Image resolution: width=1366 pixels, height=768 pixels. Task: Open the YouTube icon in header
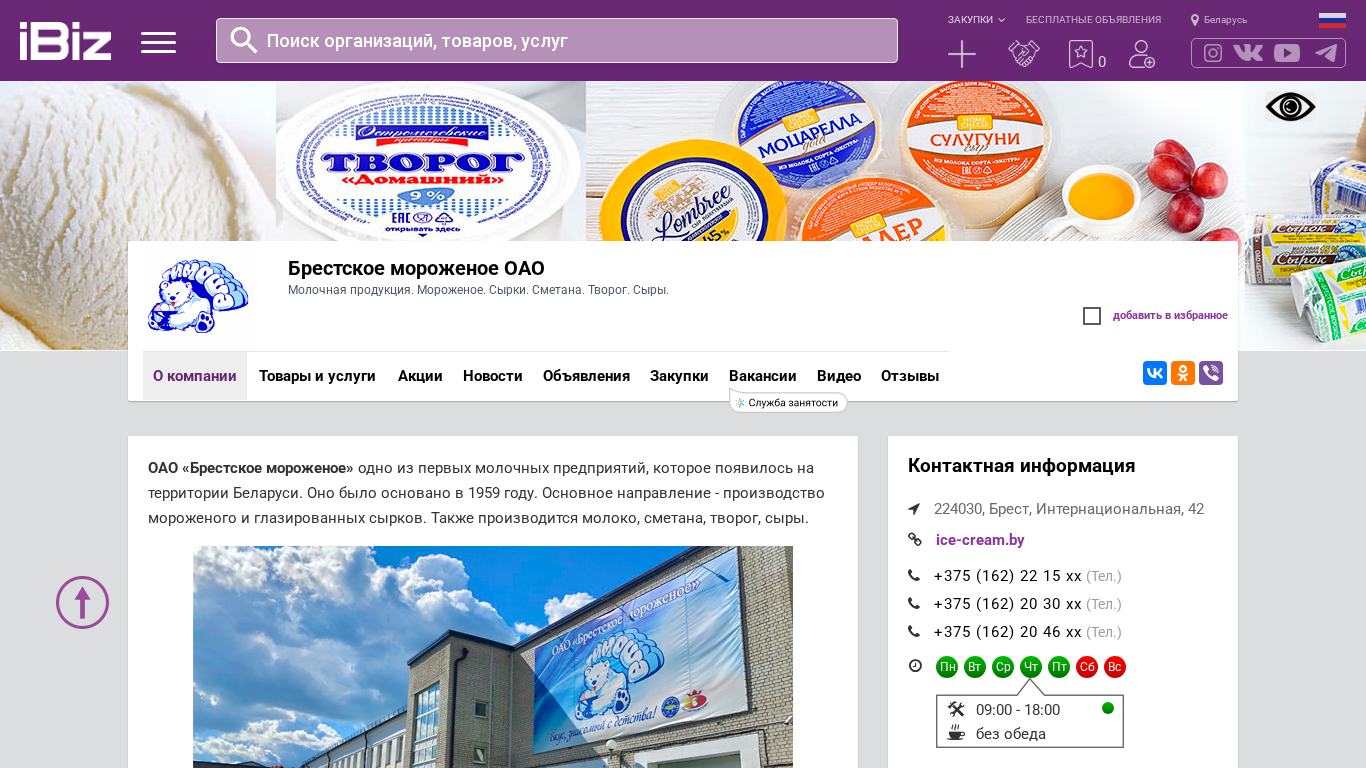[1287, 53]
